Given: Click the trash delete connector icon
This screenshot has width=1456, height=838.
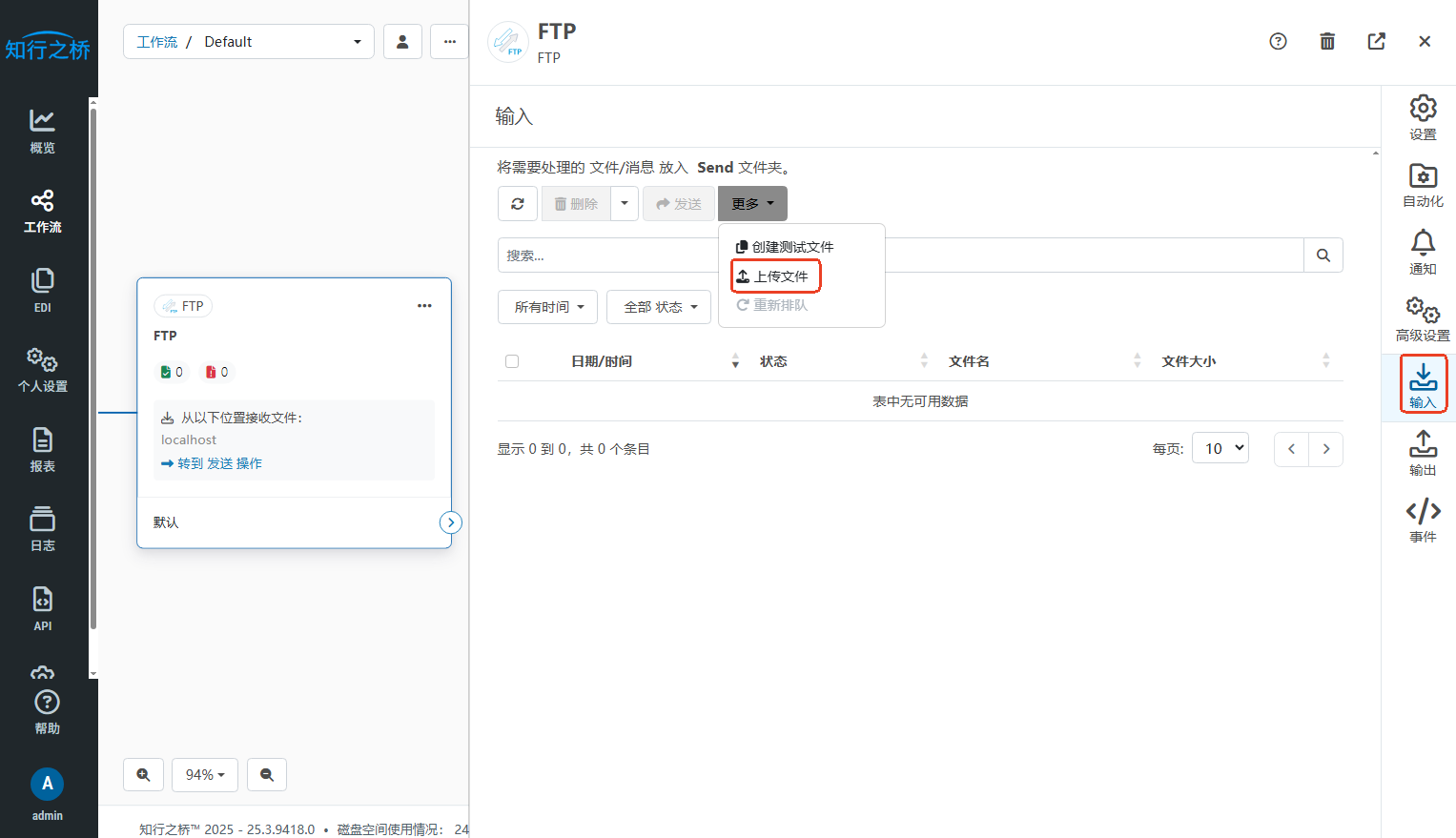Looking at the screenshot, I should coord(1326,41).
